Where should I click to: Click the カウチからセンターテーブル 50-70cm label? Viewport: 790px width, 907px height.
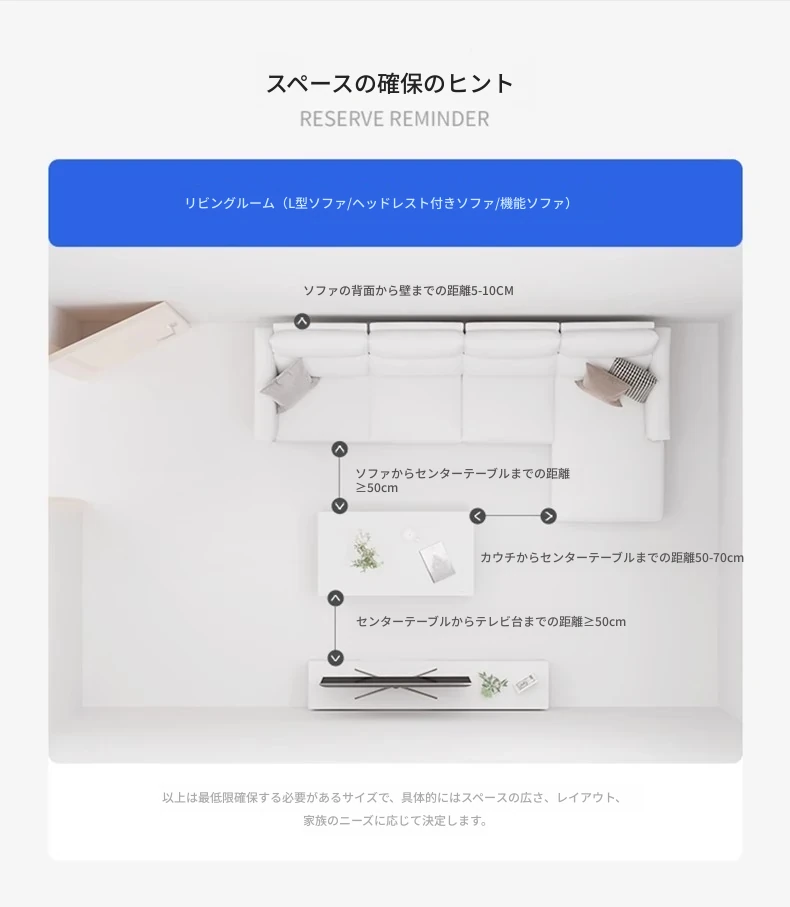coord(612,558)
